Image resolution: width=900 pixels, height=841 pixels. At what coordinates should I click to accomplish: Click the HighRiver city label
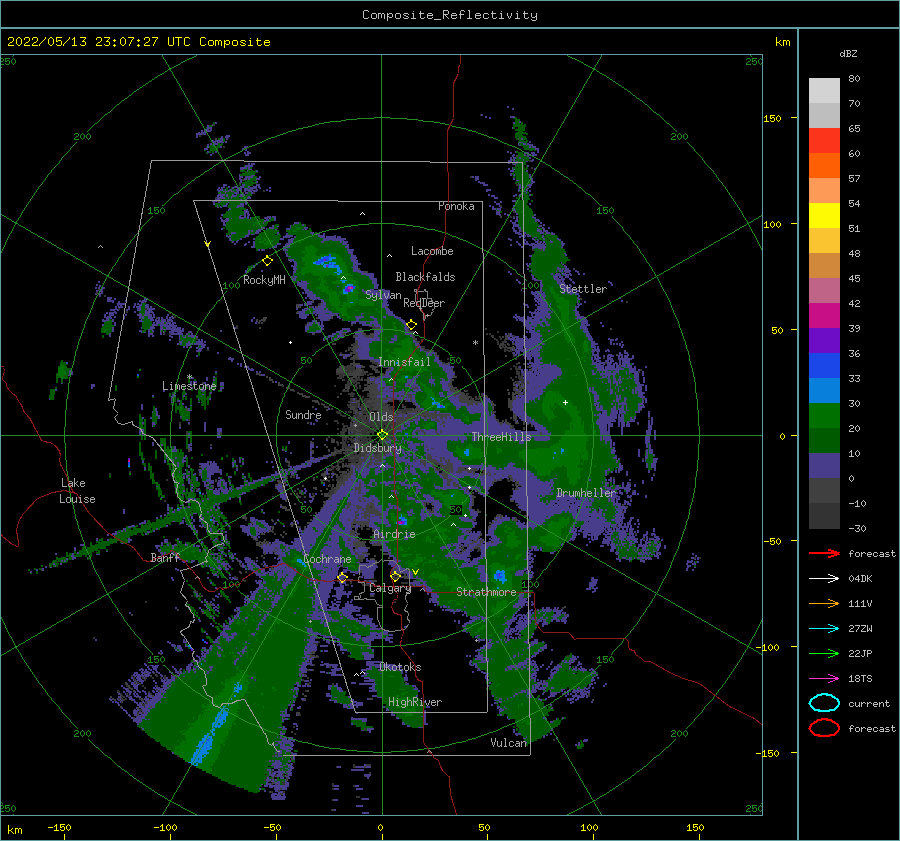click(x=415, y=702)
